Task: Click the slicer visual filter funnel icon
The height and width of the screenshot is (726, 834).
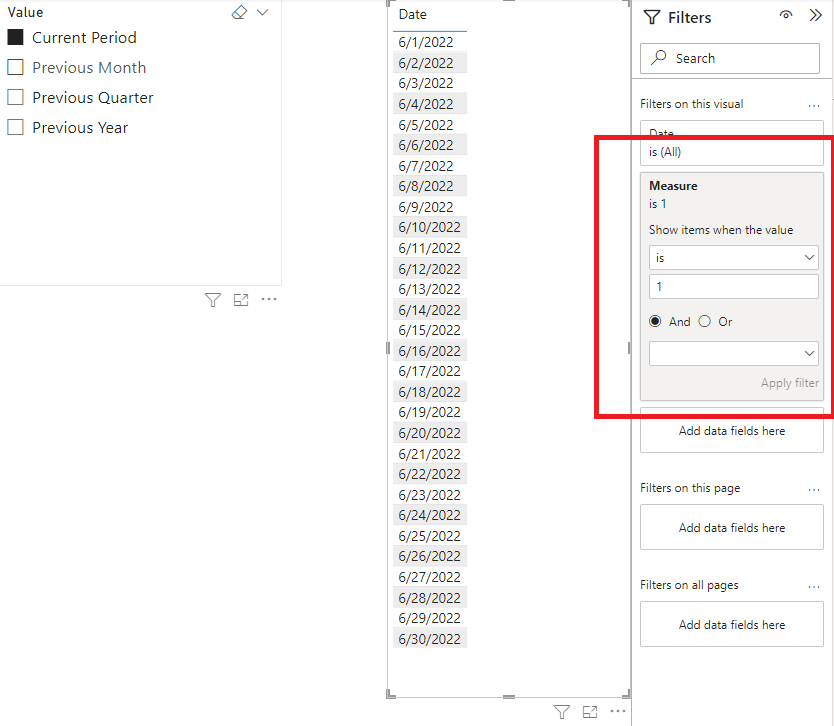Action: pos(213,300)
